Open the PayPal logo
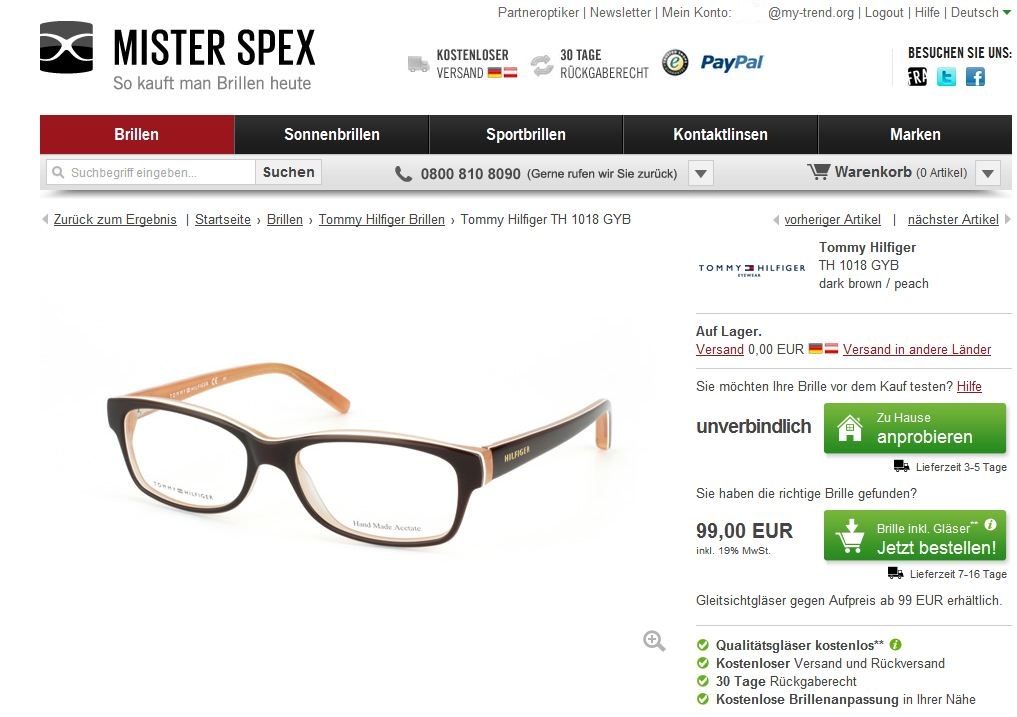The width and height of the screenshot is (1017, 717). click(732, 62)
